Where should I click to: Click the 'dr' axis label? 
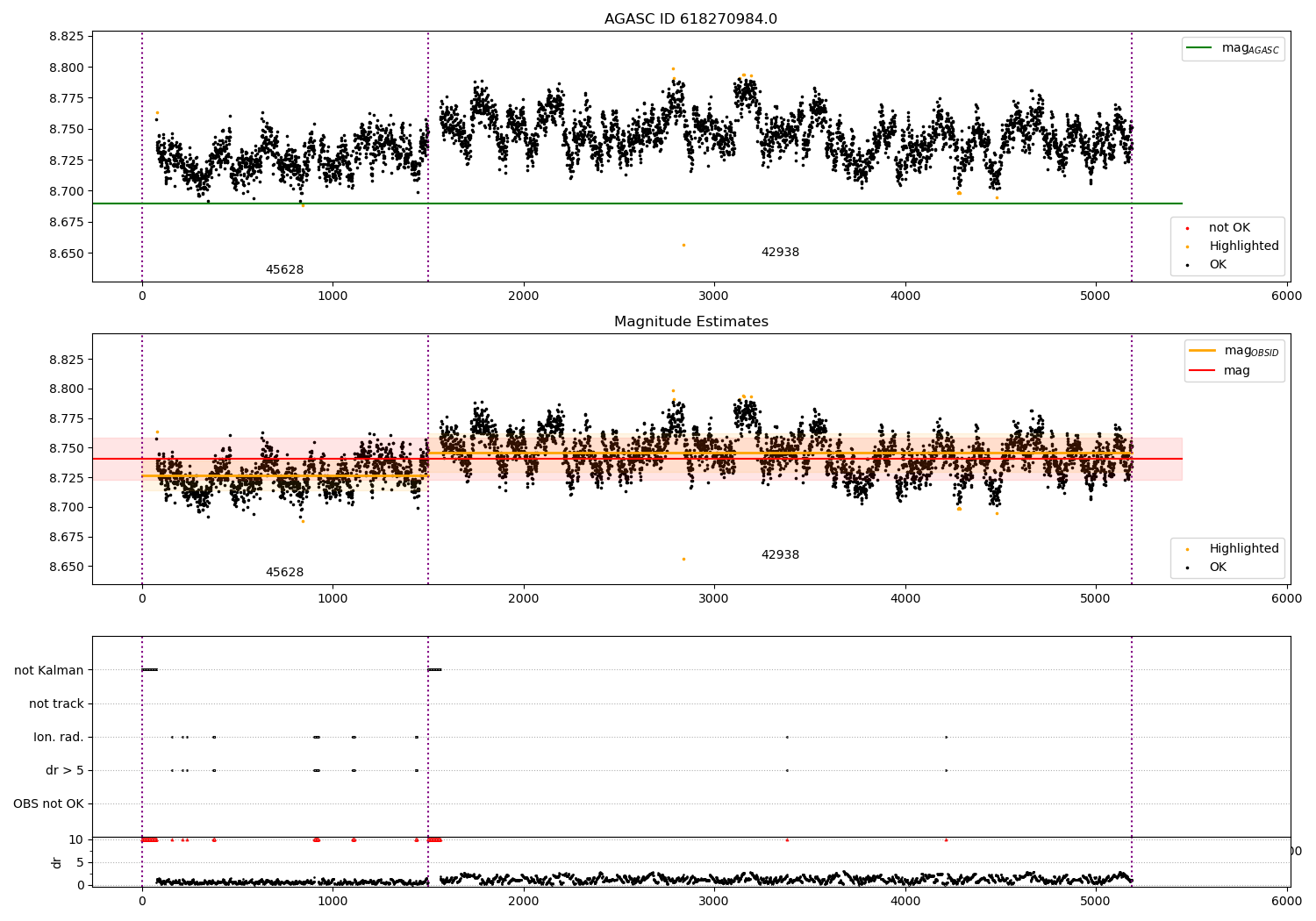(x=57, y=862)
